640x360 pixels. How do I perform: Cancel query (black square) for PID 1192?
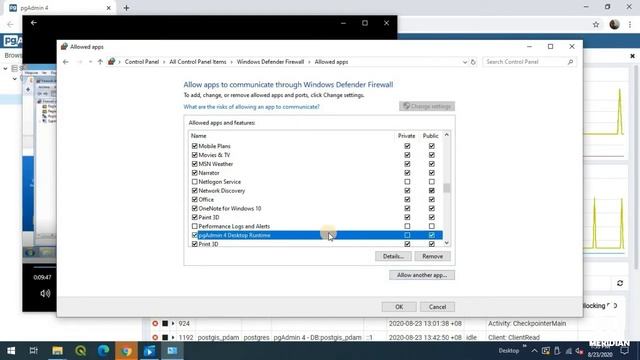coord(165,338)
